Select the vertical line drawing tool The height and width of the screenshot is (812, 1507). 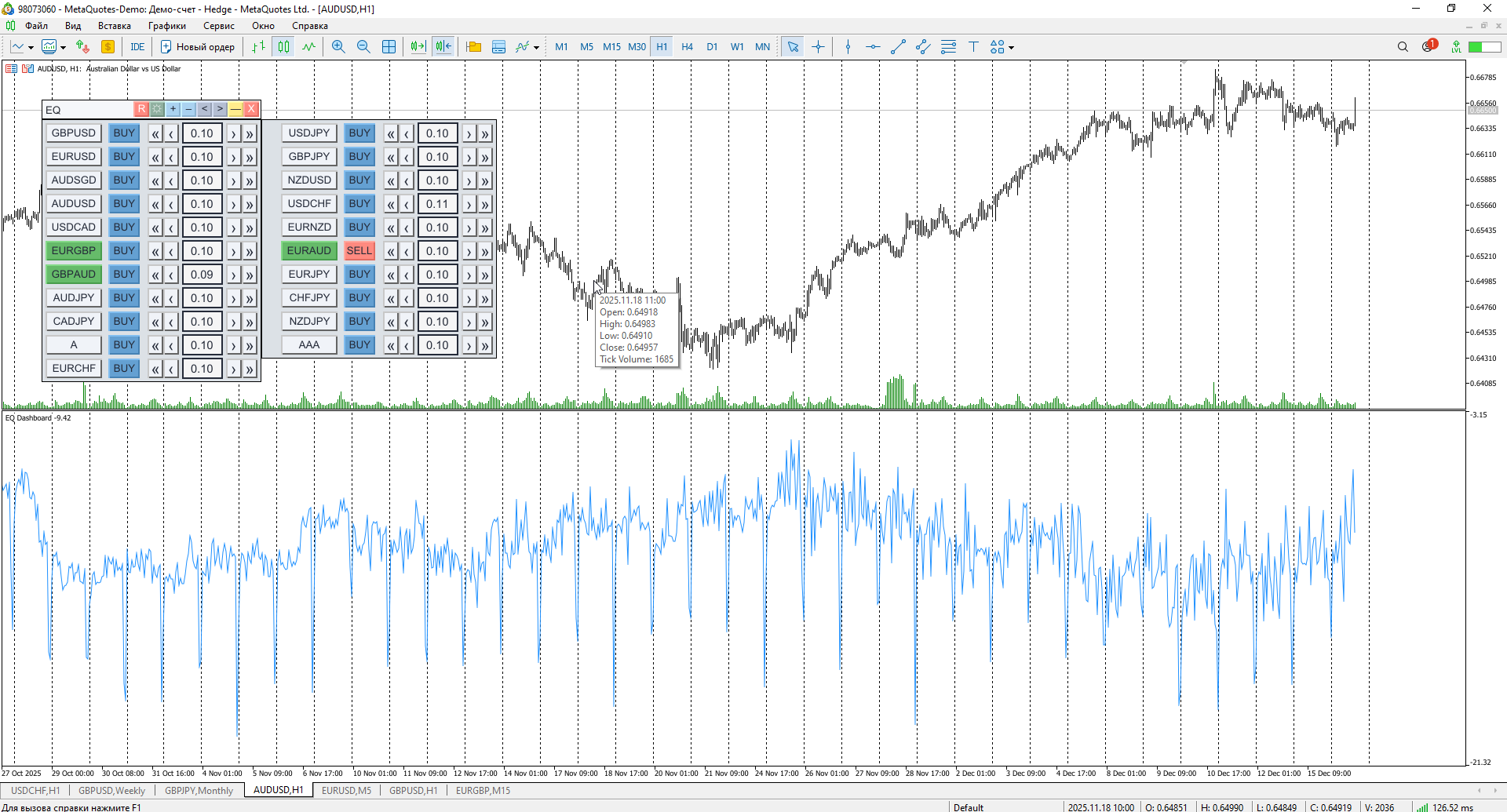[848, 47]
